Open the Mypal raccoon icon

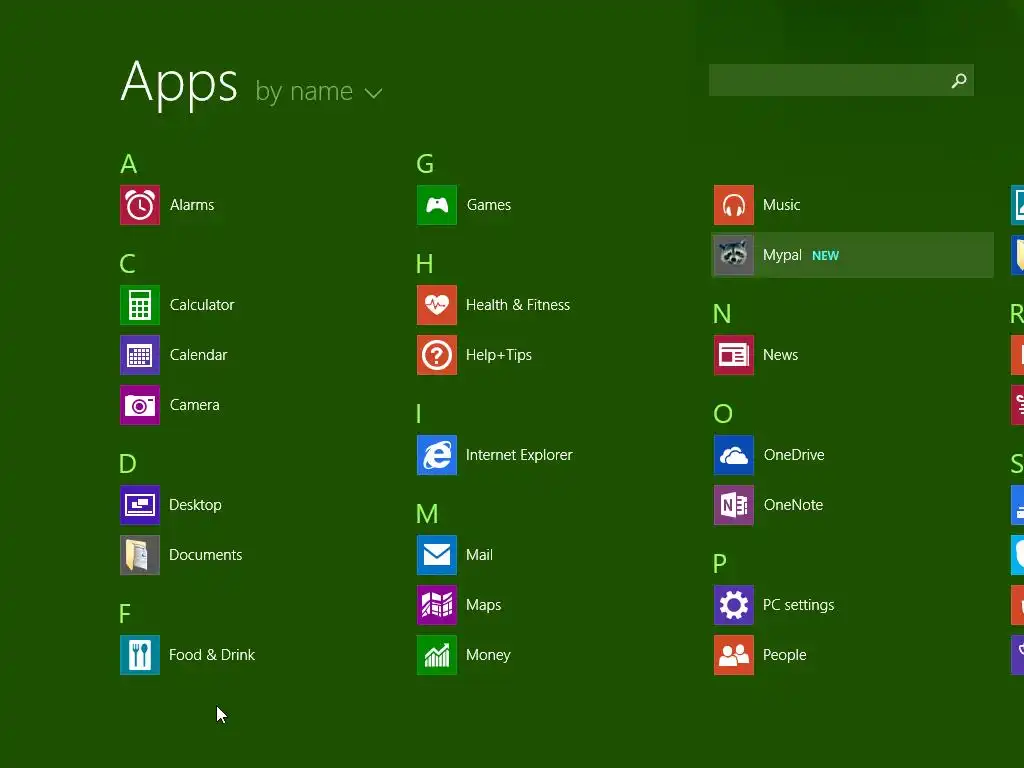coord(734,255)
